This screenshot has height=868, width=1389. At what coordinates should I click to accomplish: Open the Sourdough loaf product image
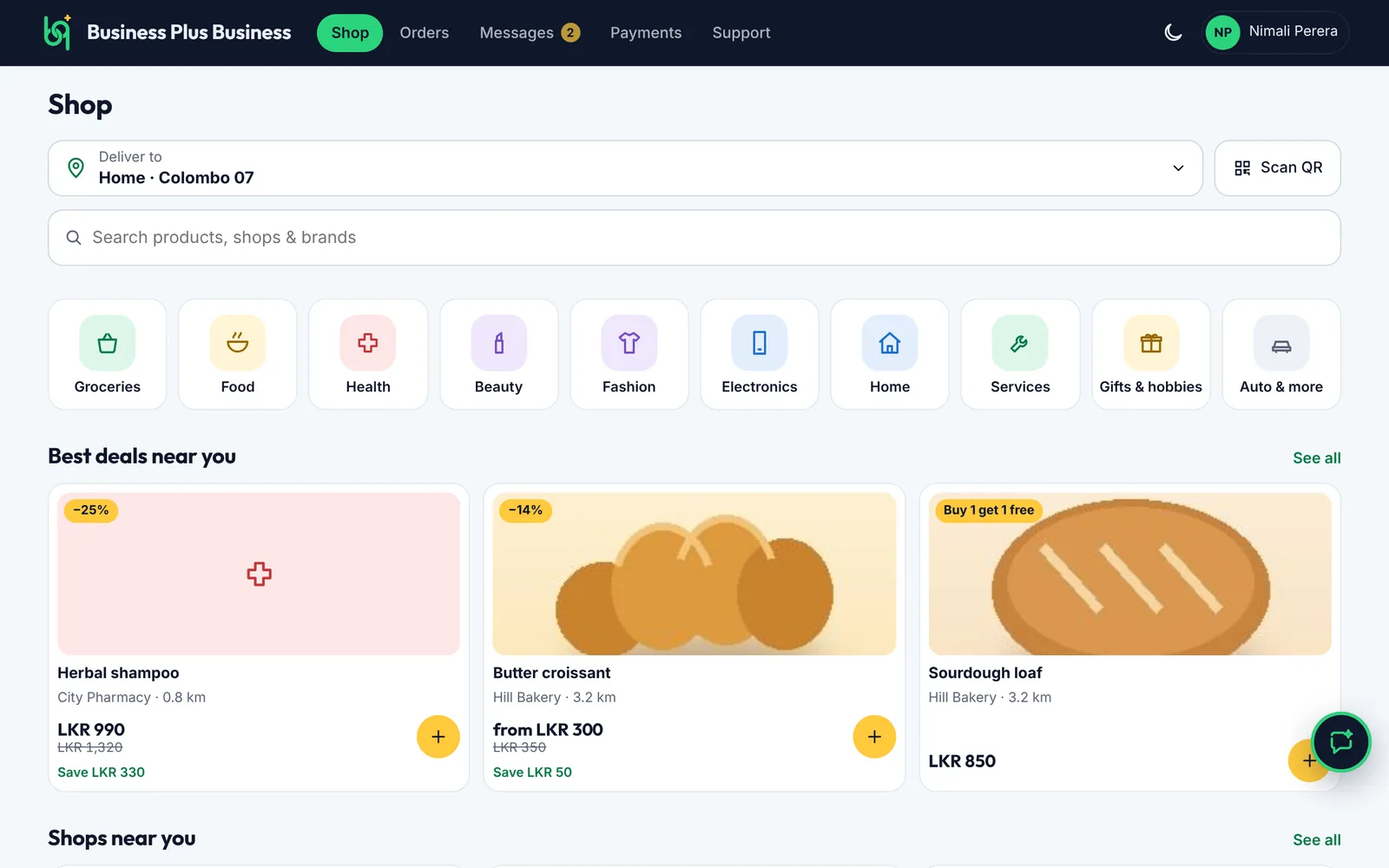click(1130, 574)
